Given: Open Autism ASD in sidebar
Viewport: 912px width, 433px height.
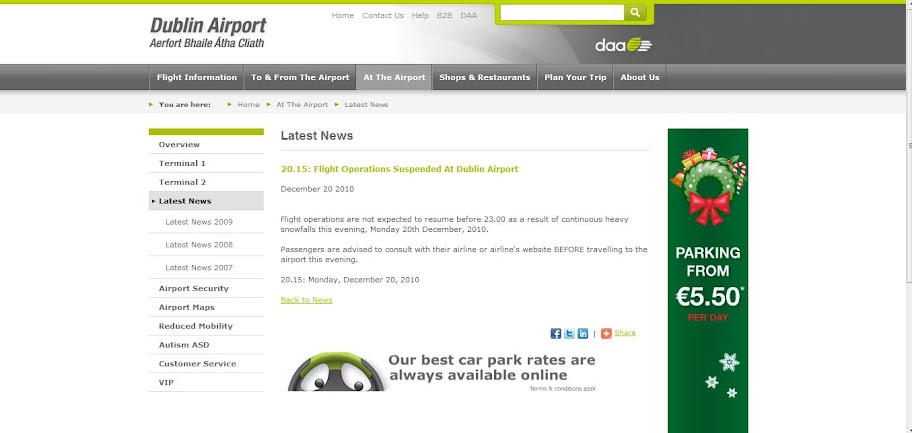Looking at the screenshot, I should tap(206, 345).
